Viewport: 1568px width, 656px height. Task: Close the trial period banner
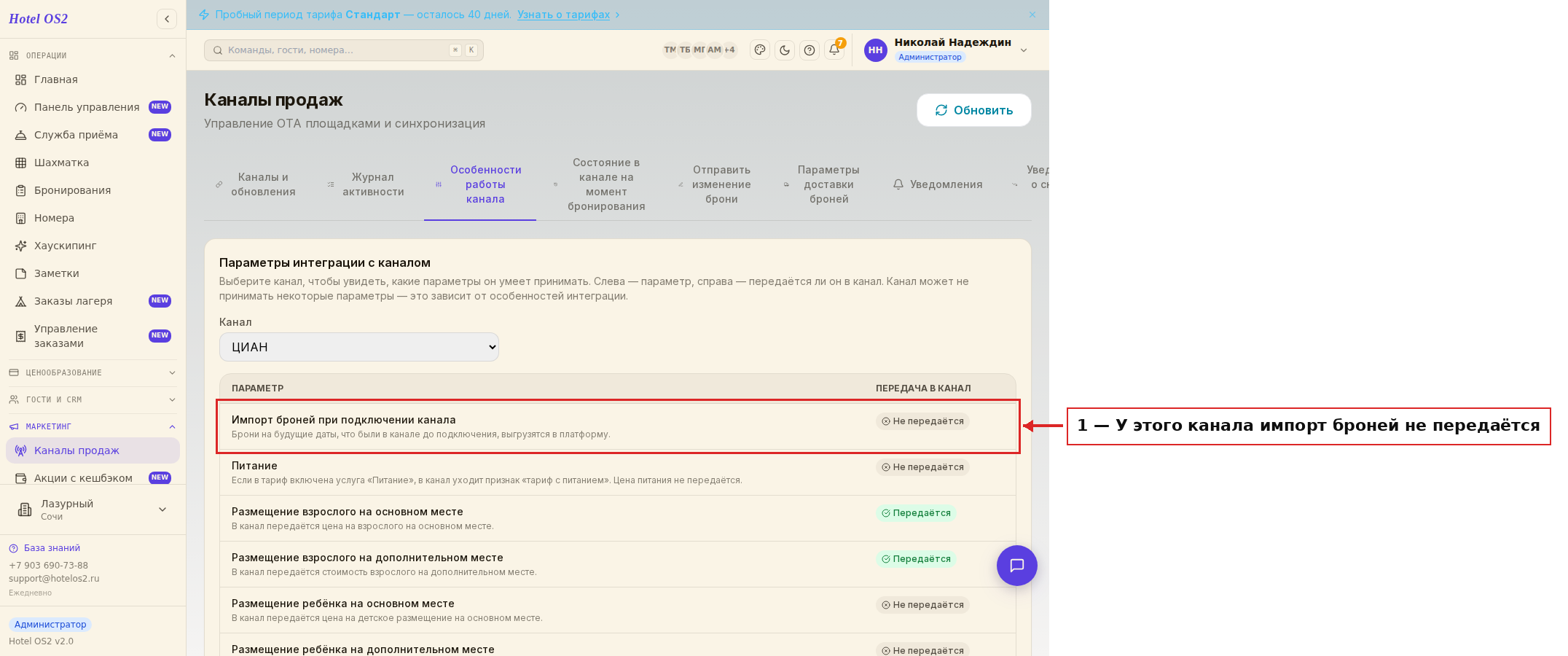click(x=1032, y=15)
